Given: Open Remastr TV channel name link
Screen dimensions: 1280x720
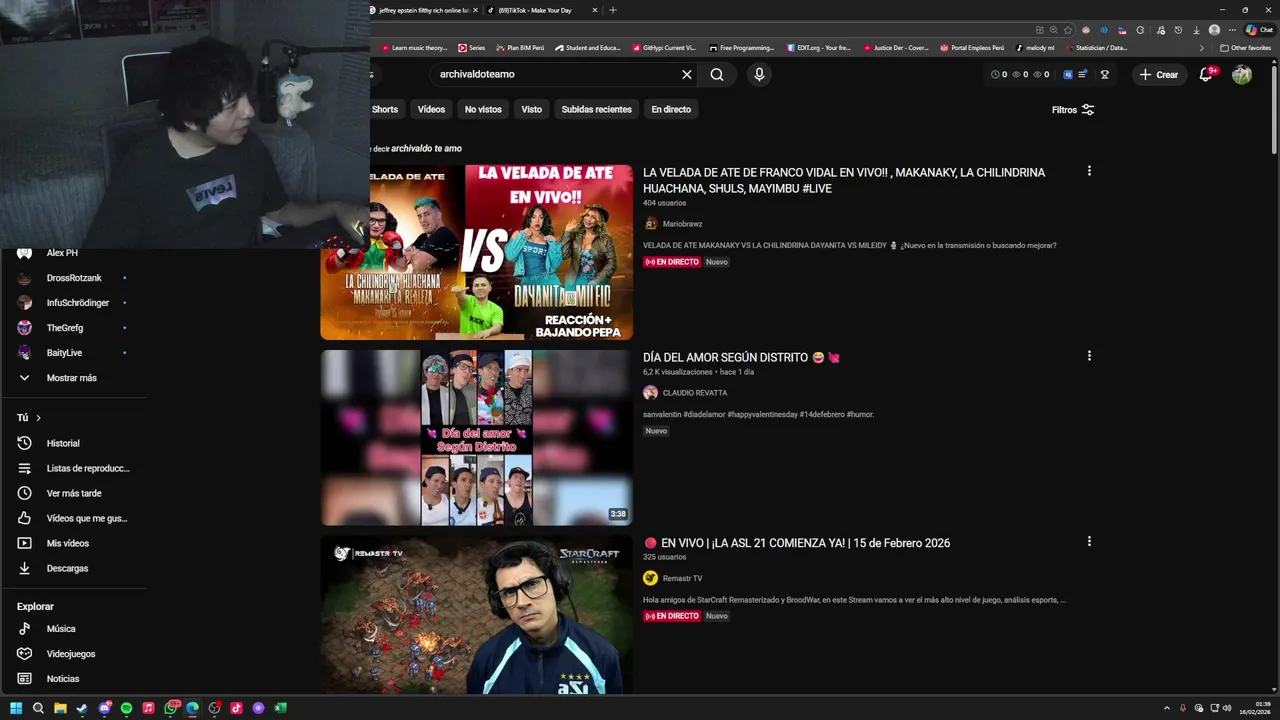Looking at the screenshot, I should point(683,578).
